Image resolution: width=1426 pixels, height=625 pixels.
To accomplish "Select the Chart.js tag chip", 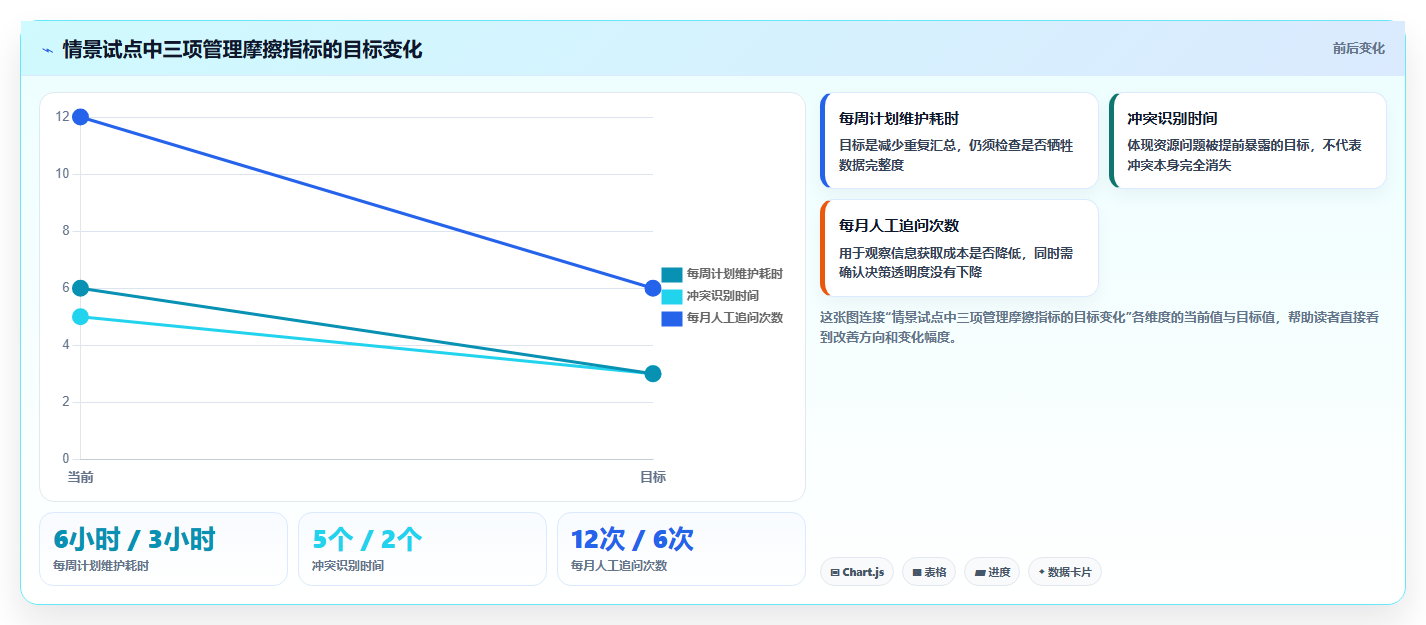I will click(857, 572).
